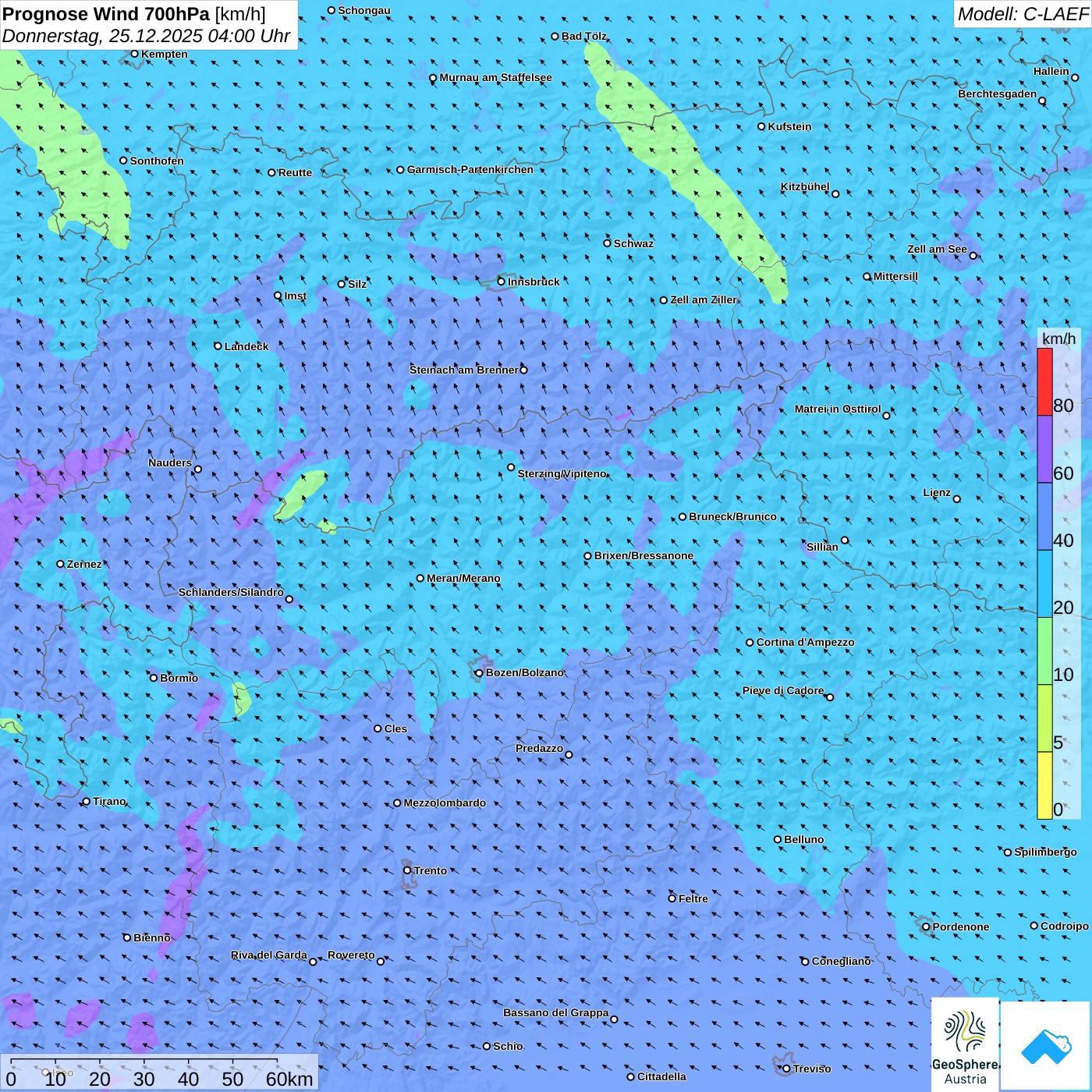1092x1092 pixels.
Task: Click the Kempten city label
Action: (x=165, y=54)
